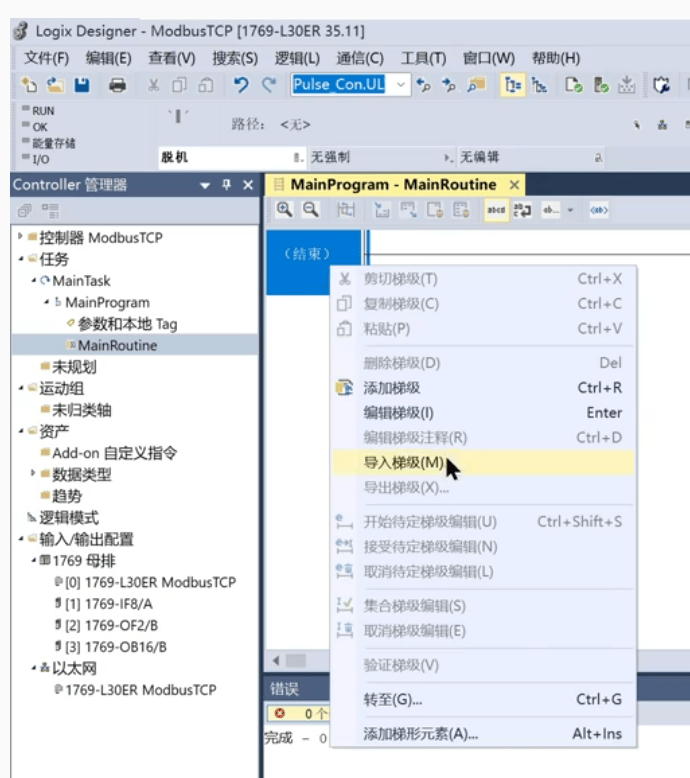Screen dimensions: 690x778
Task: Click the New project icon
Action: coord(29,85)
